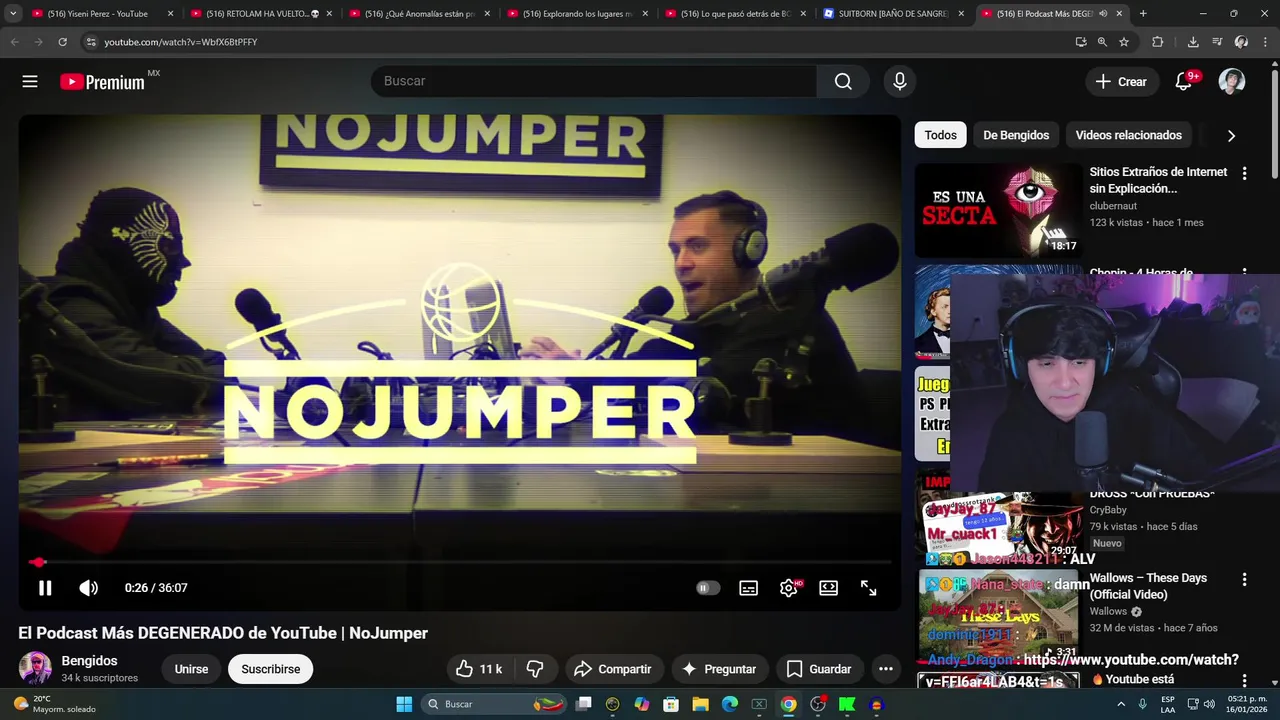Screen dimensions: 1280x720
Task: Open the Wallows – These Days video title
Action: [1148, 586]
